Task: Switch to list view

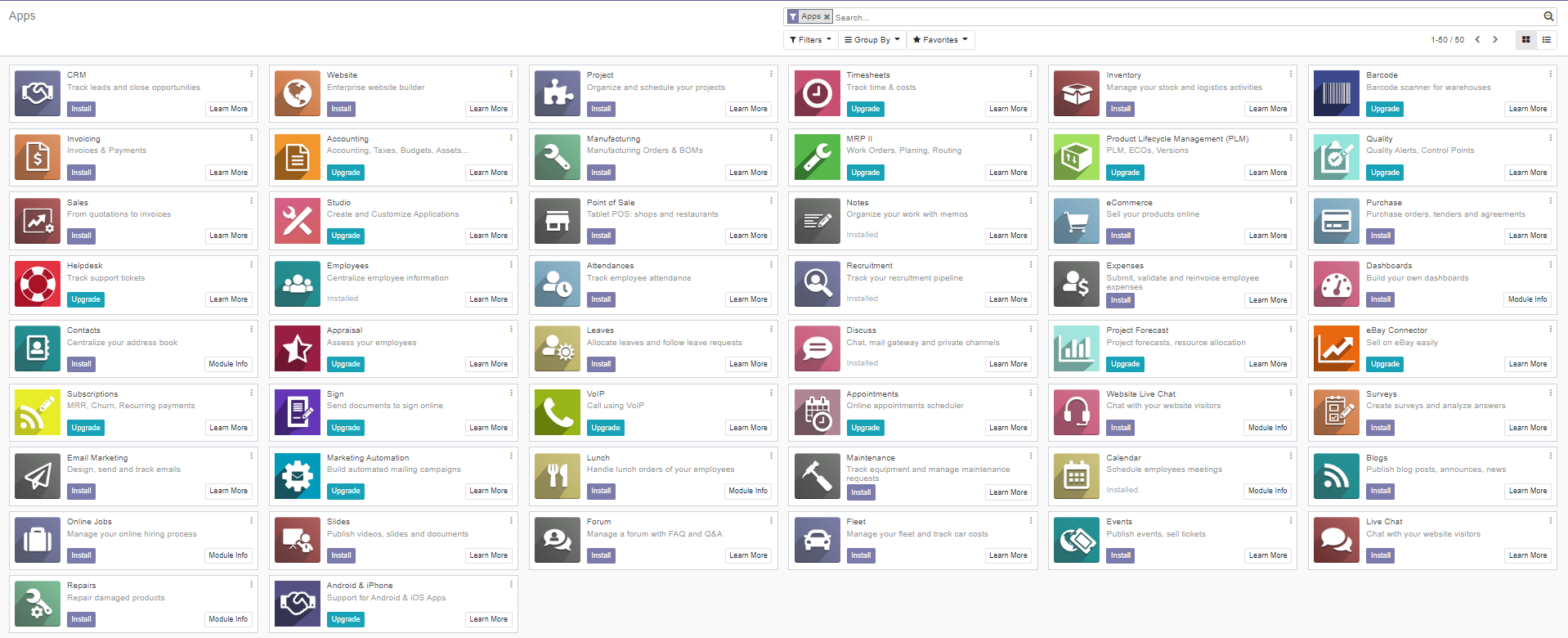Action: pos(1547,39)
